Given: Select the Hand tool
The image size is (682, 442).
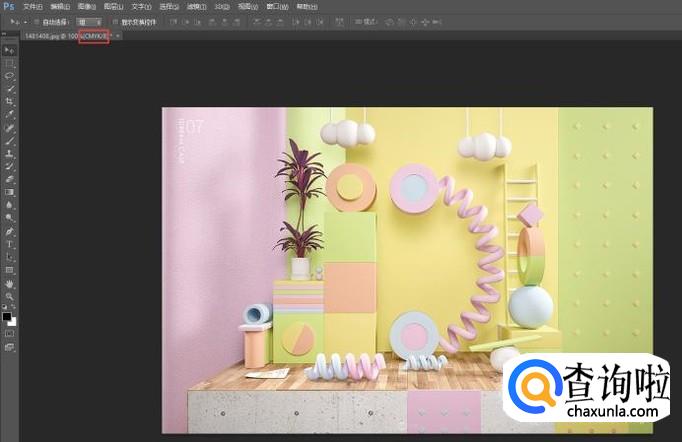Looking at the screenshot, I should [x=9, y=283].
